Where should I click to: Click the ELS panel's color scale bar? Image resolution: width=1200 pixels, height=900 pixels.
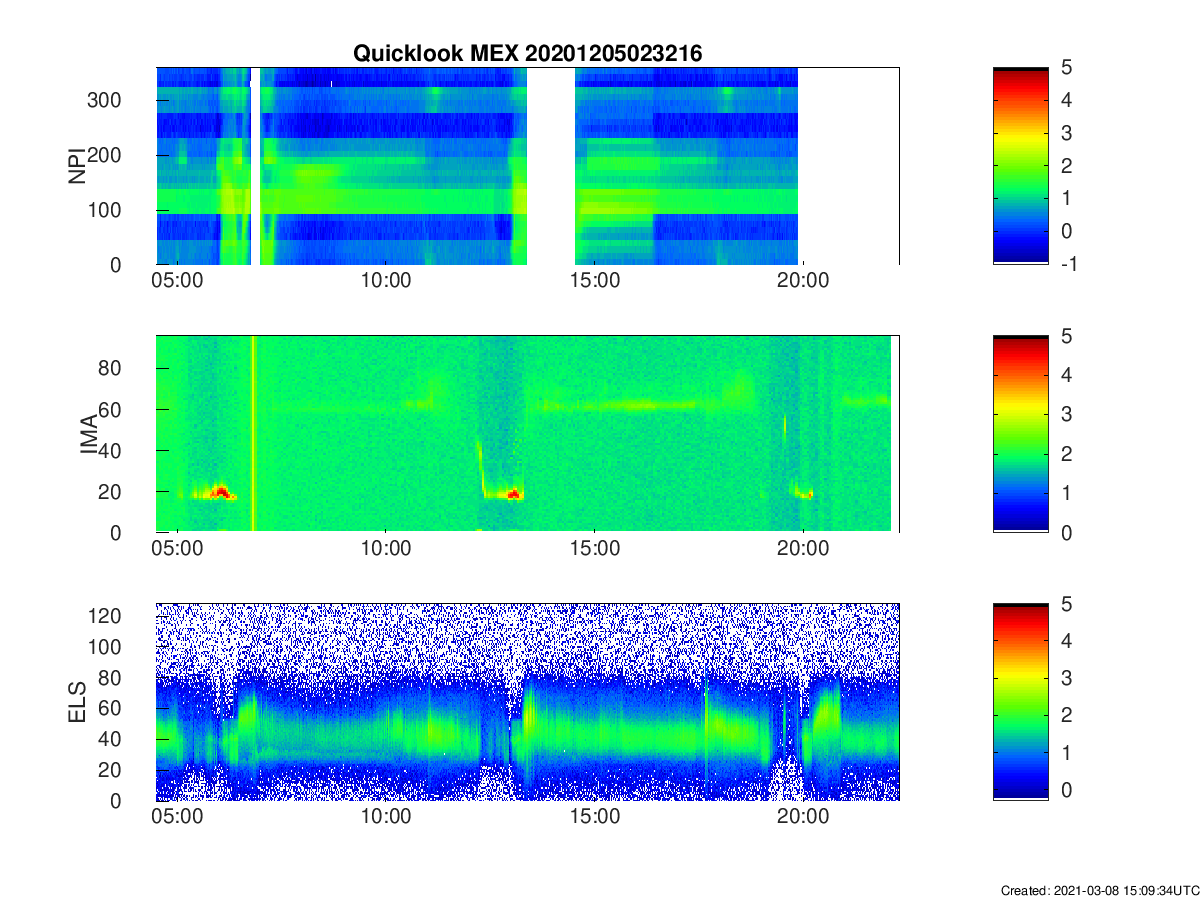(x=1021, y=702)
